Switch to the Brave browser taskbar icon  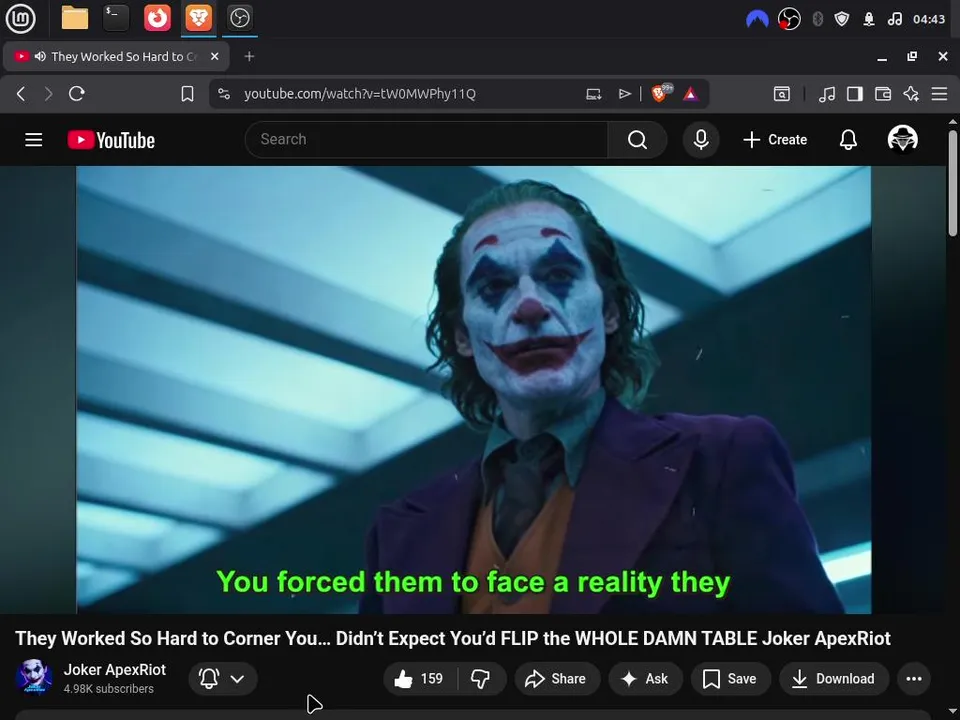click(x=198, y=18)
